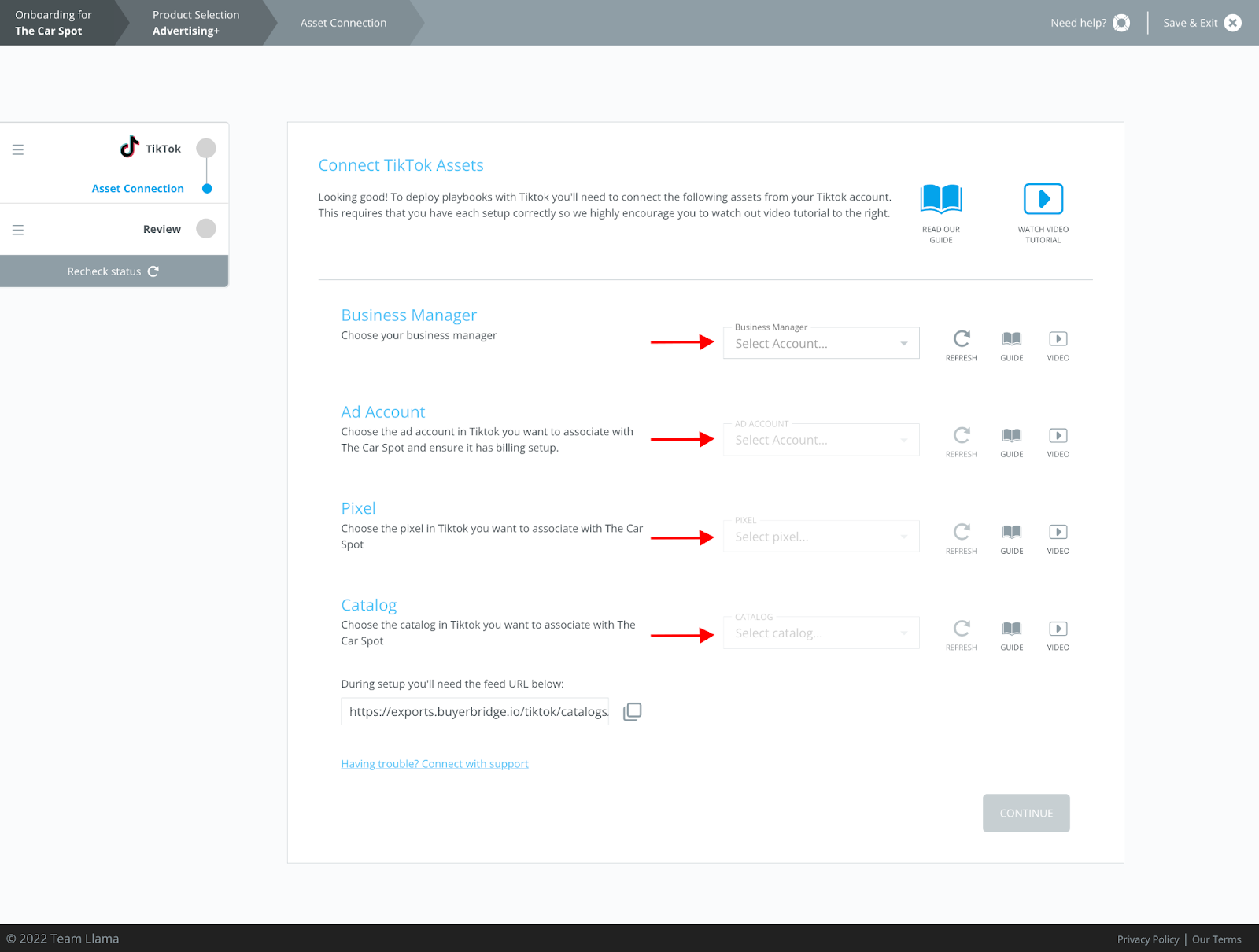The width and height of the screenshot is (1259, 952).
Task: Copy the feed URL with the copy icon
Action: tap(633, 711)
